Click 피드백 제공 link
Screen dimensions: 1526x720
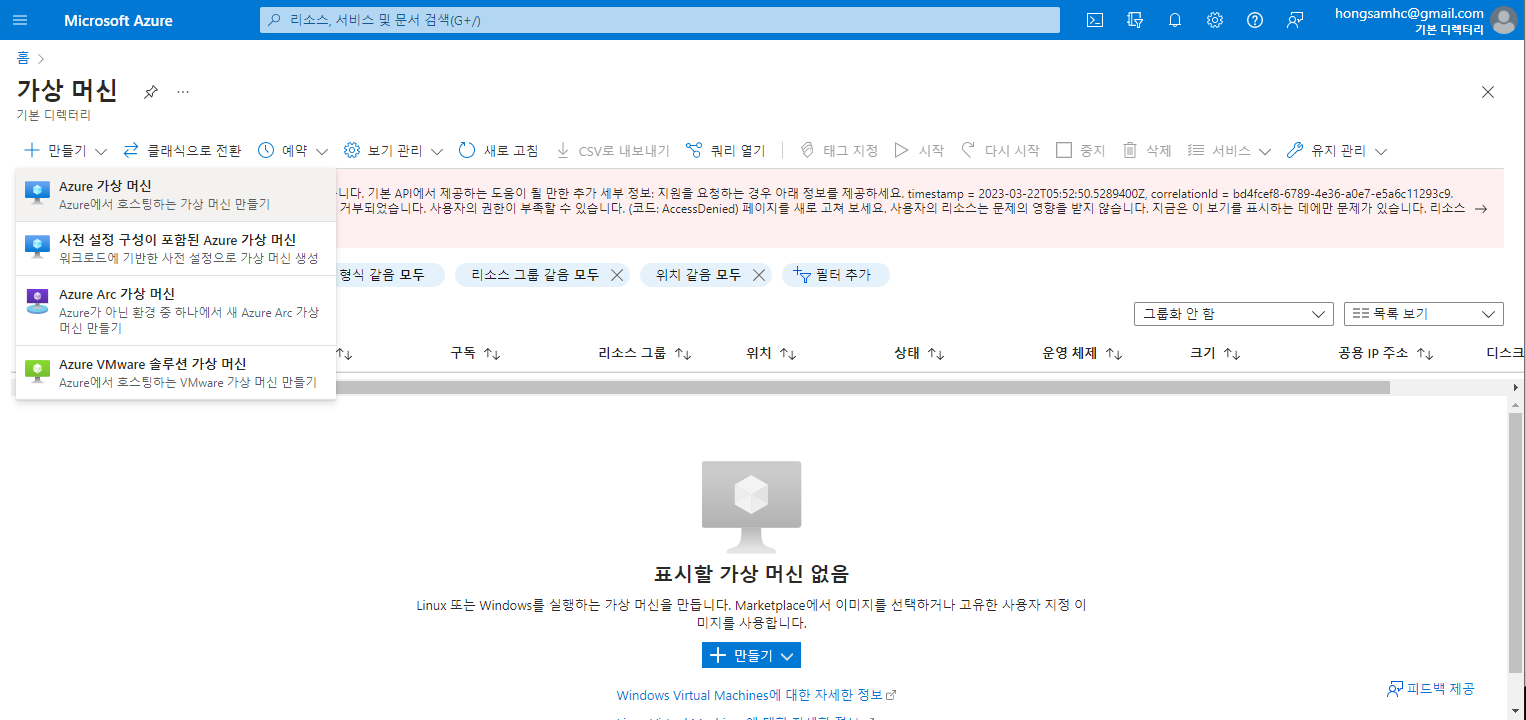[x=1430, y=689]
